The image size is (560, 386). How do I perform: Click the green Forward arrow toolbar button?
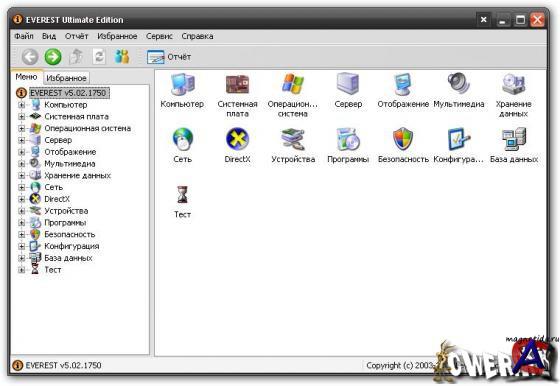pyautogui.click(x=53, y=57)
